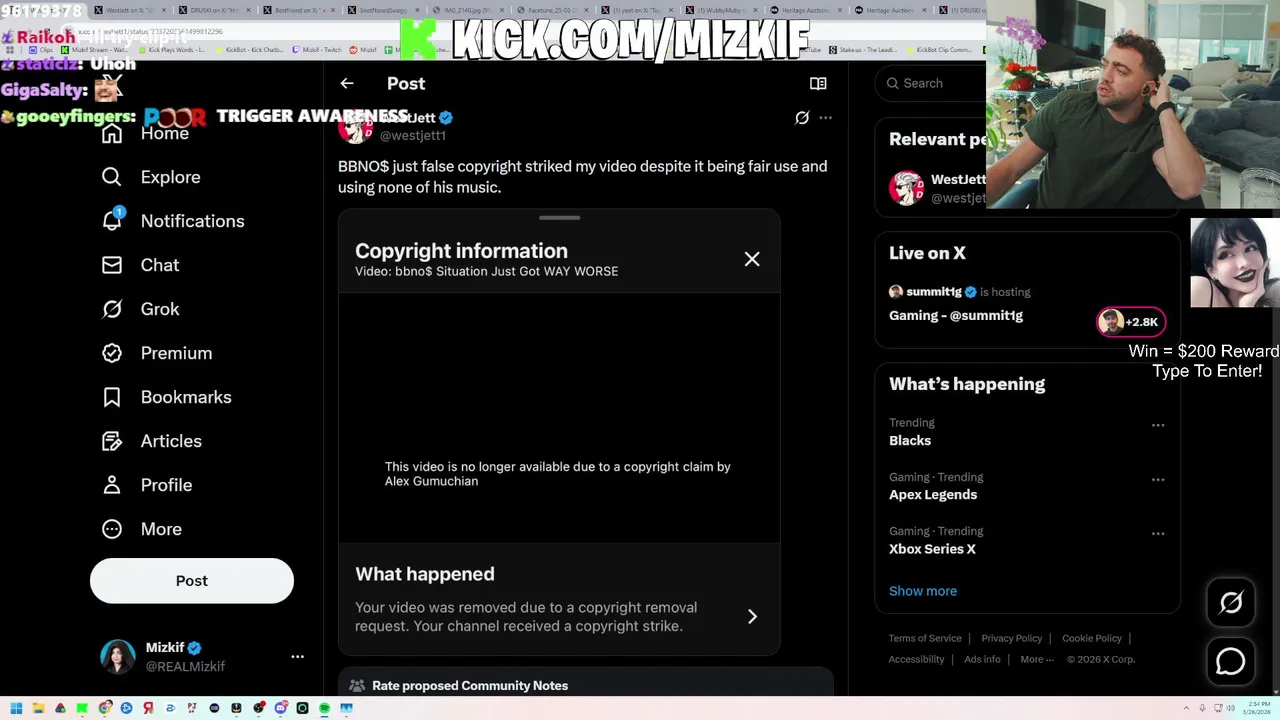Open options dots for Xbox Series X trend
1280x720 pixels.
[1158, 533]
